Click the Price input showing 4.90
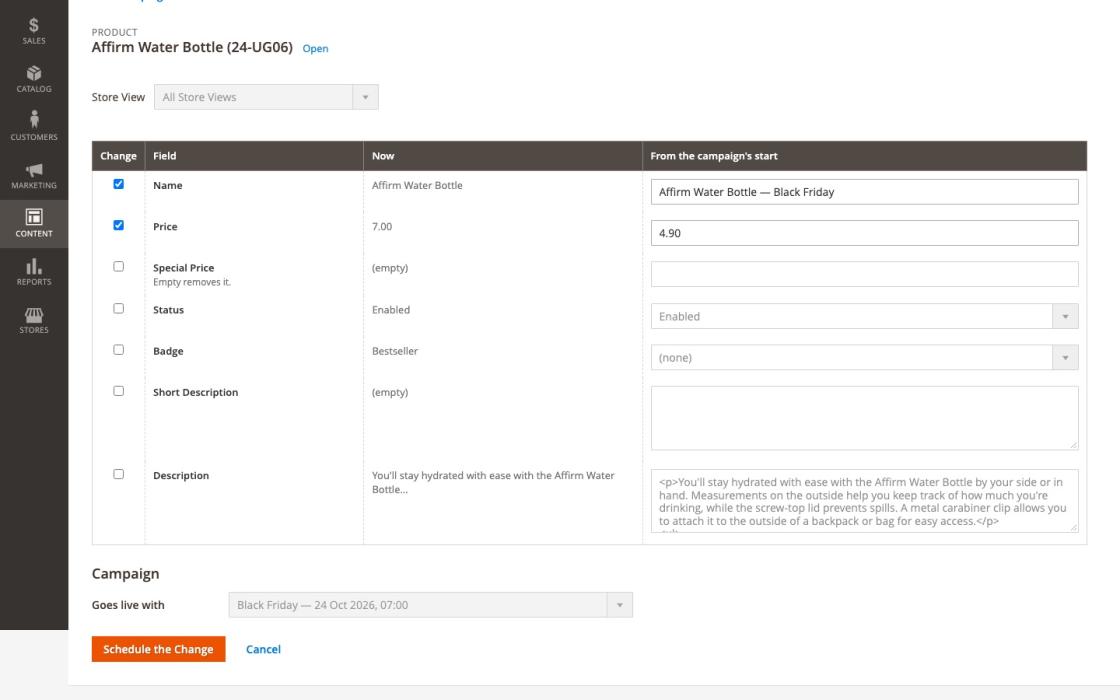The width and height of the screenshot is (1120, 700). click(x=864, y=234)
